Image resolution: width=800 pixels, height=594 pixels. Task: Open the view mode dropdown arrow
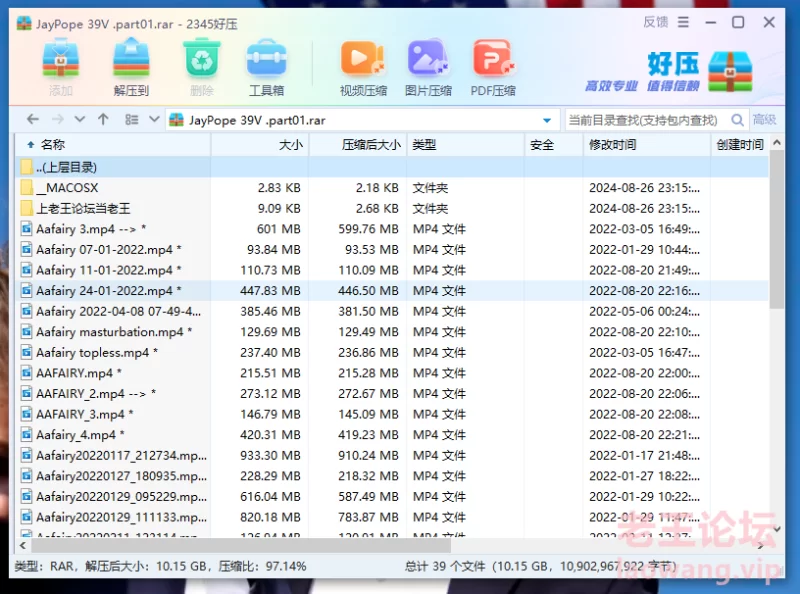click(x=154, y=120)
